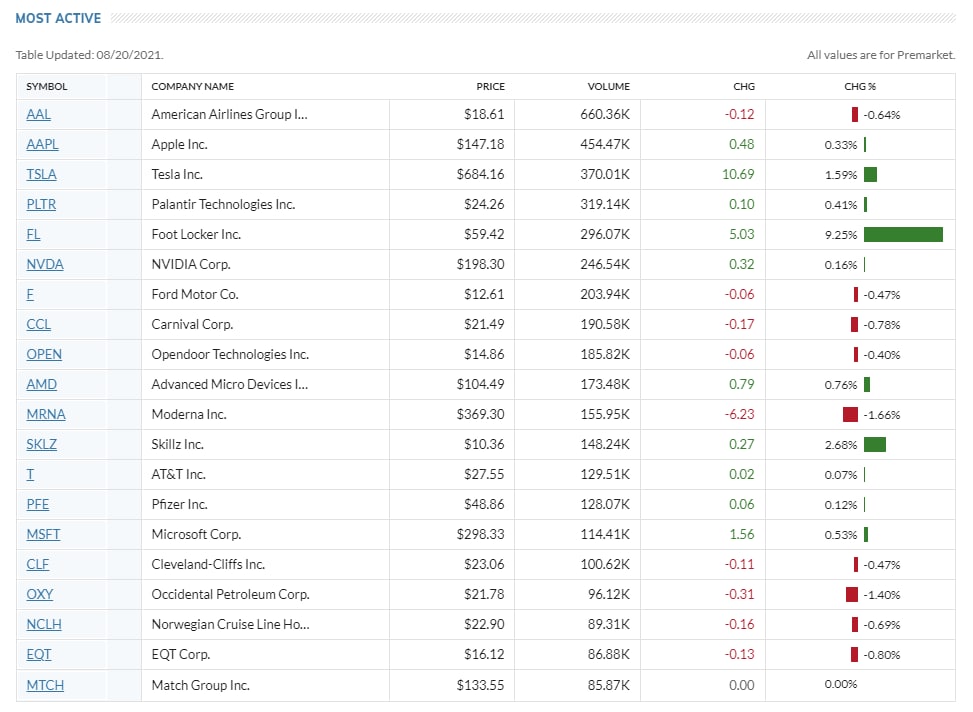Open the CCL ticker link
Image resolution: width=973 pixels, height=712 pixels.
point(38,324)
